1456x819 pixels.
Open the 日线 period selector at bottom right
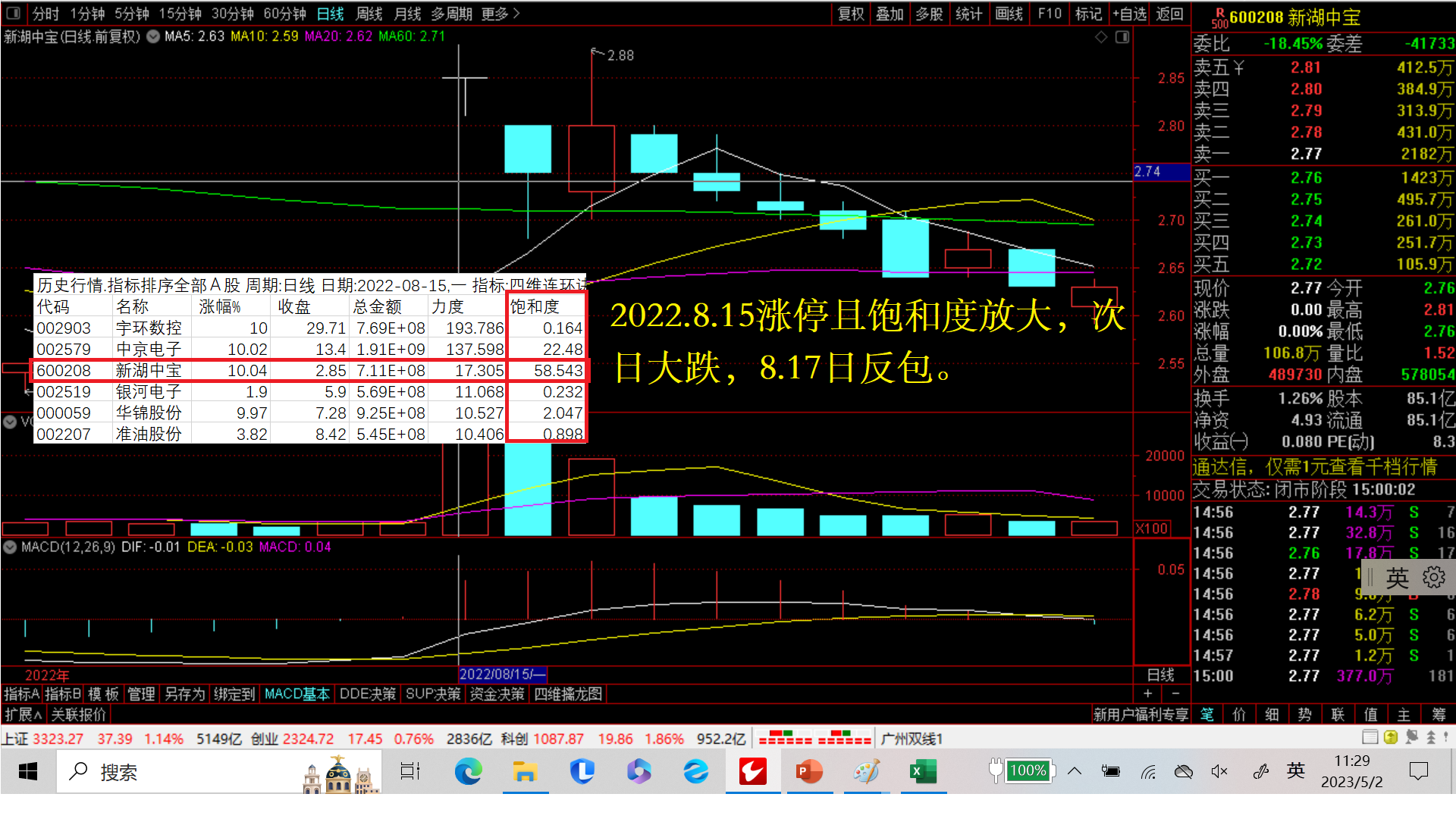1160,675
